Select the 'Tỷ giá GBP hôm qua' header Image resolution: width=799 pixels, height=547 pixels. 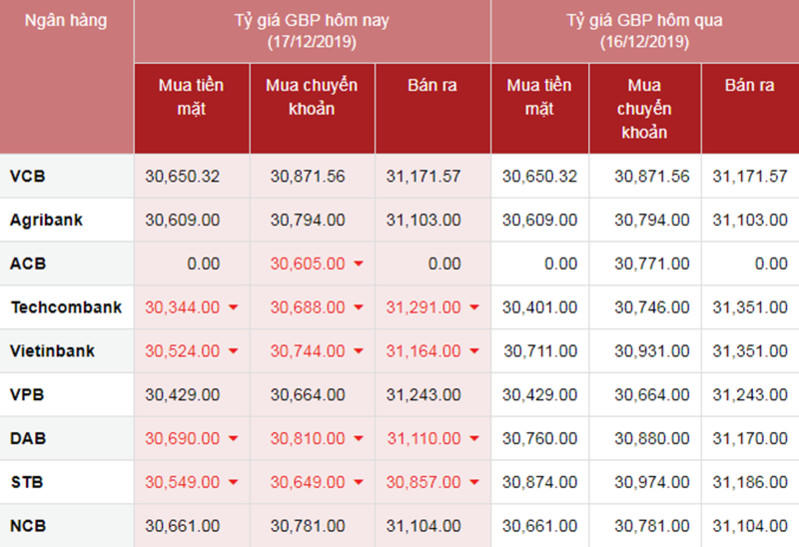(x=644, y=31)
